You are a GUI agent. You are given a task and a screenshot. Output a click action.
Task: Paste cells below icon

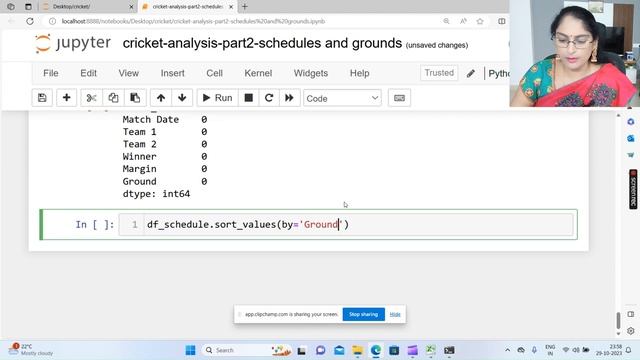click(135, 98)
